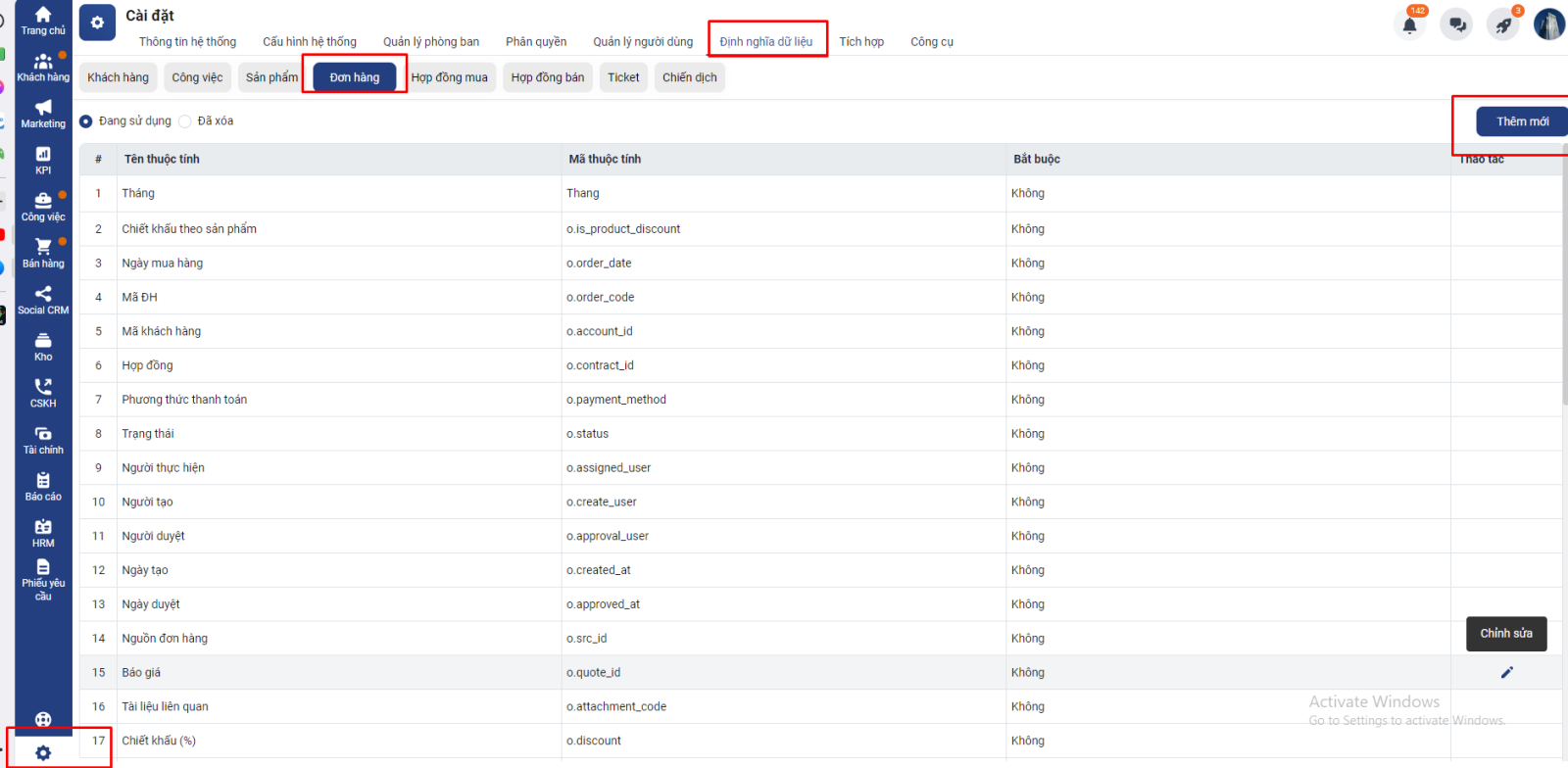Select the Đang sử dụng radio button
Screen dimensions: 1568x768
tap(86, 121)
